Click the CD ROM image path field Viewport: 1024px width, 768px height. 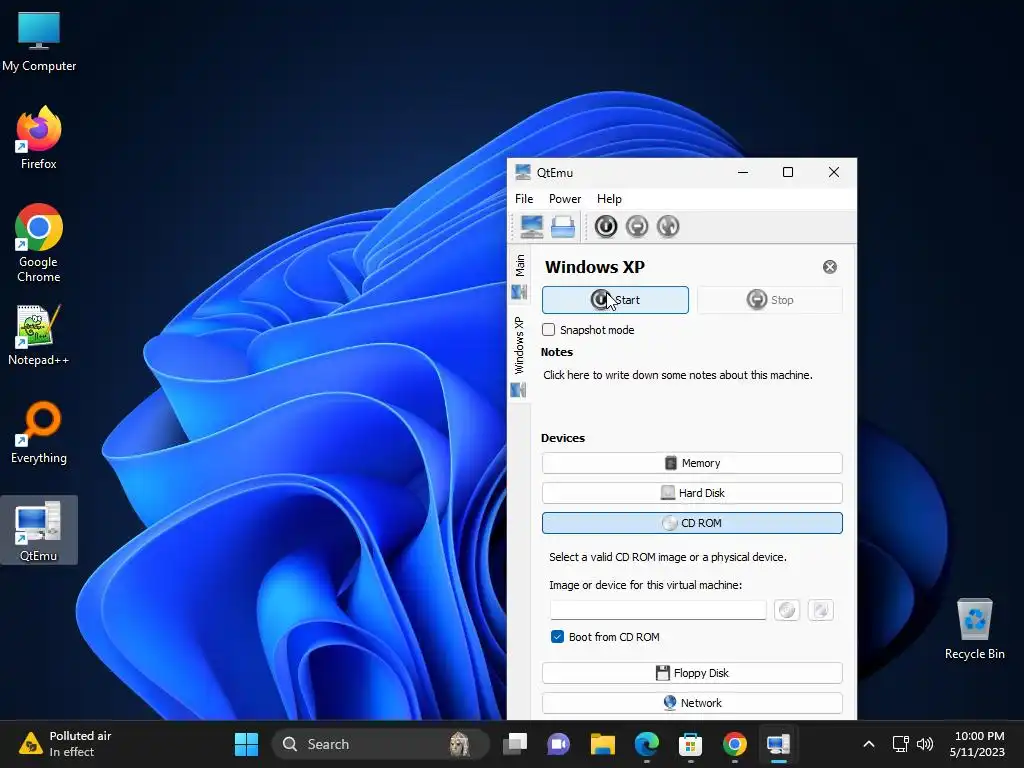click(x=658, y=610)
